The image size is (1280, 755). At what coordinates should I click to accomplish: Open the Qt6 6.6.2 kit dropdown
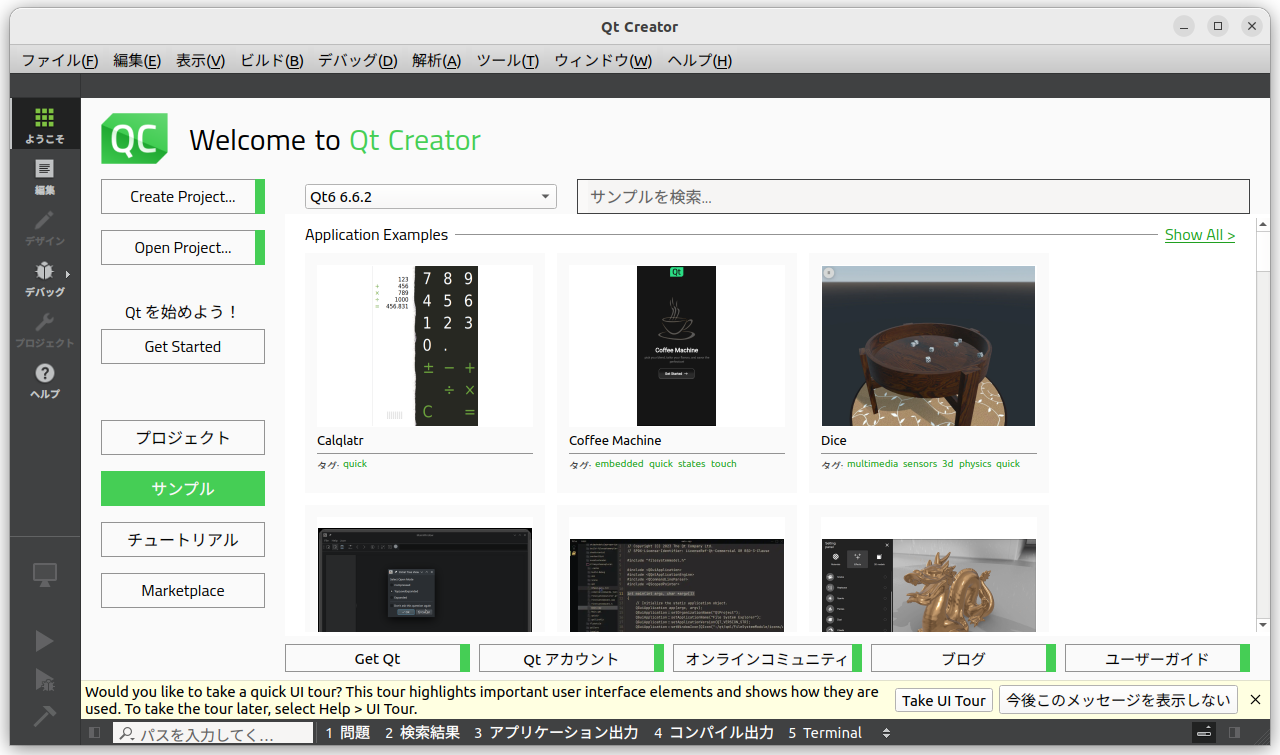tap(430, 196)
